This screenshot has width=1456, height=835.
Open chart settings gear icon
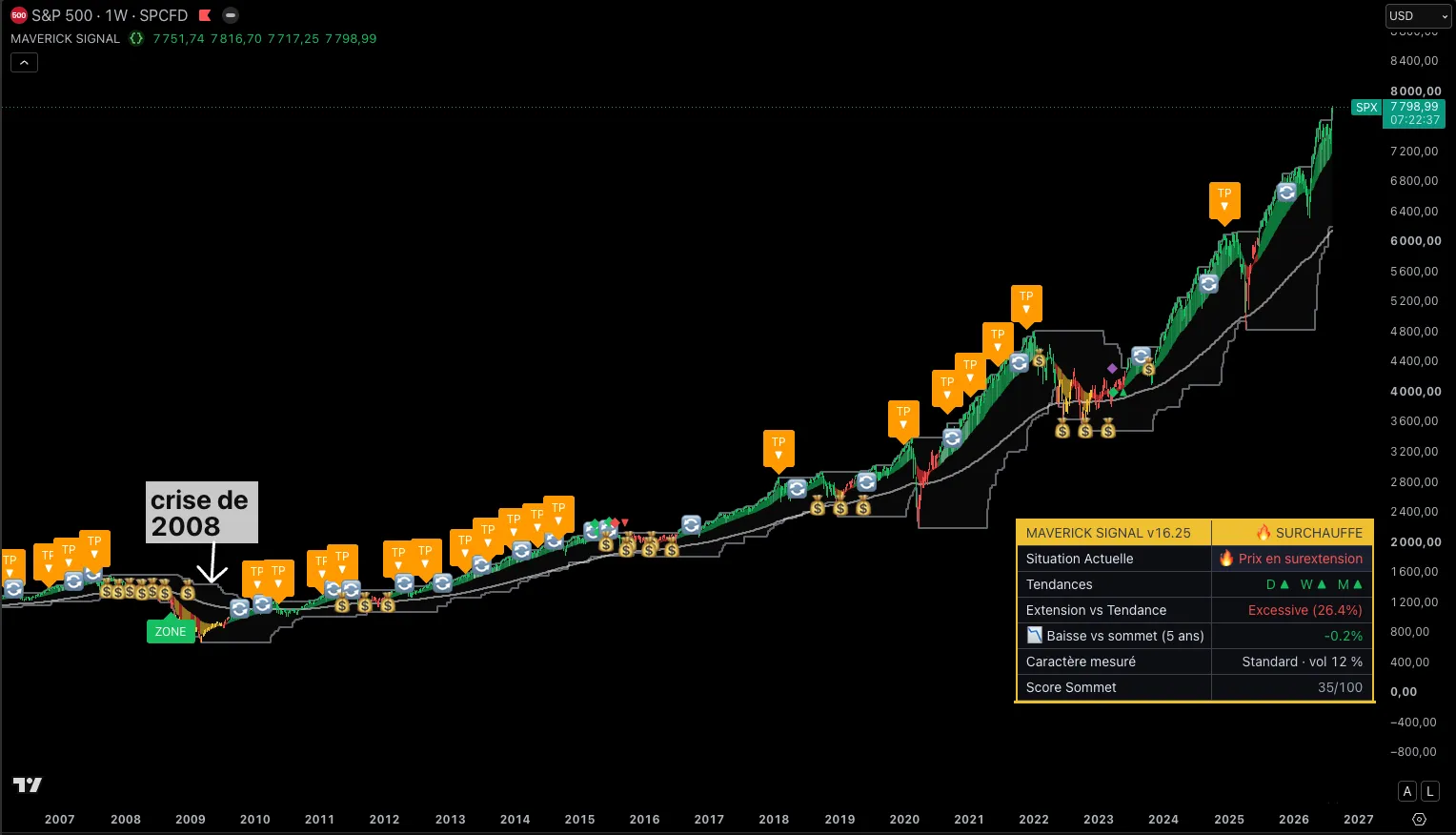pos(1419,819)
